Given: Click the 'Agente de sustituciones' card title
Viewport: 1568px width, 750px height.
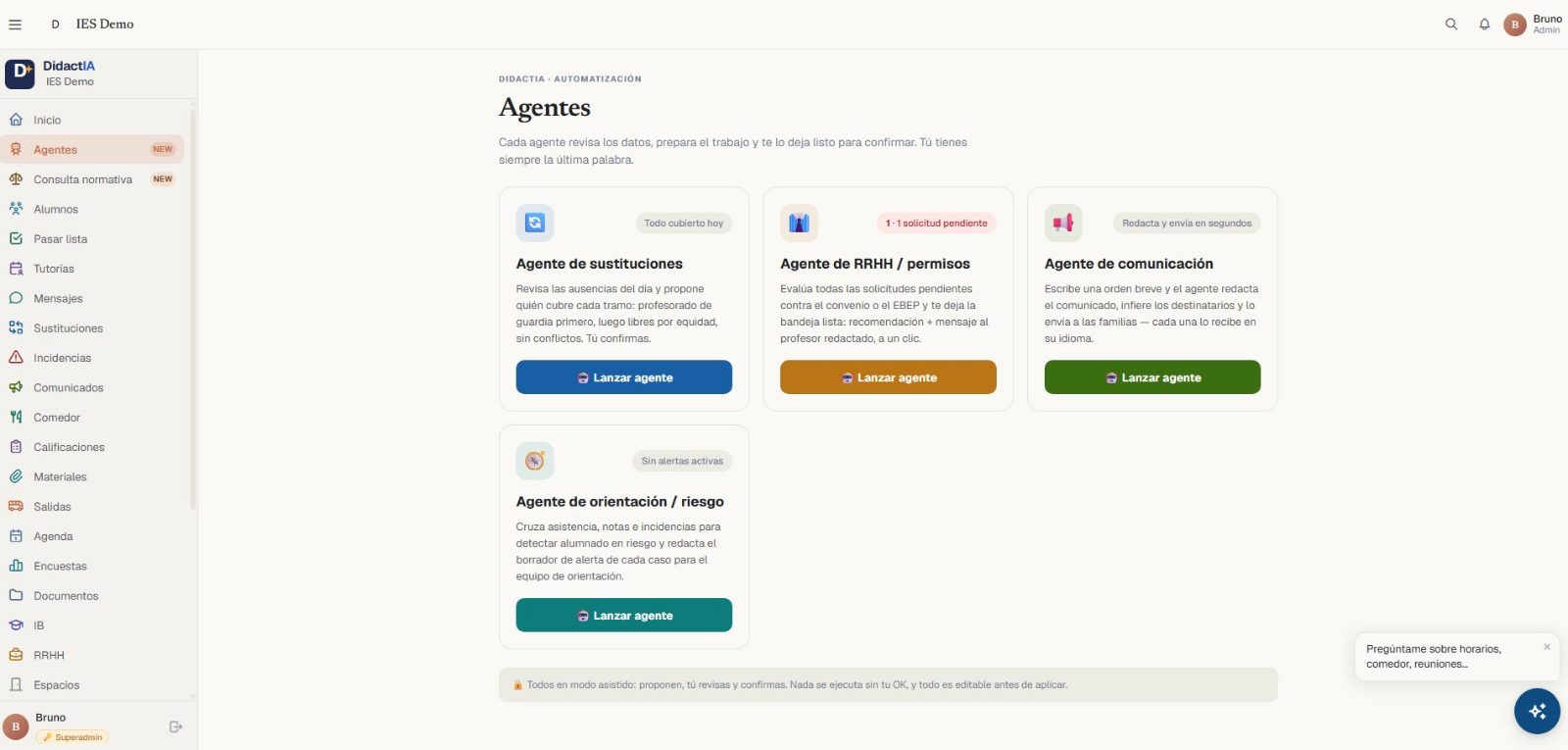Looking at the screenshot, I should coord(600,264).
